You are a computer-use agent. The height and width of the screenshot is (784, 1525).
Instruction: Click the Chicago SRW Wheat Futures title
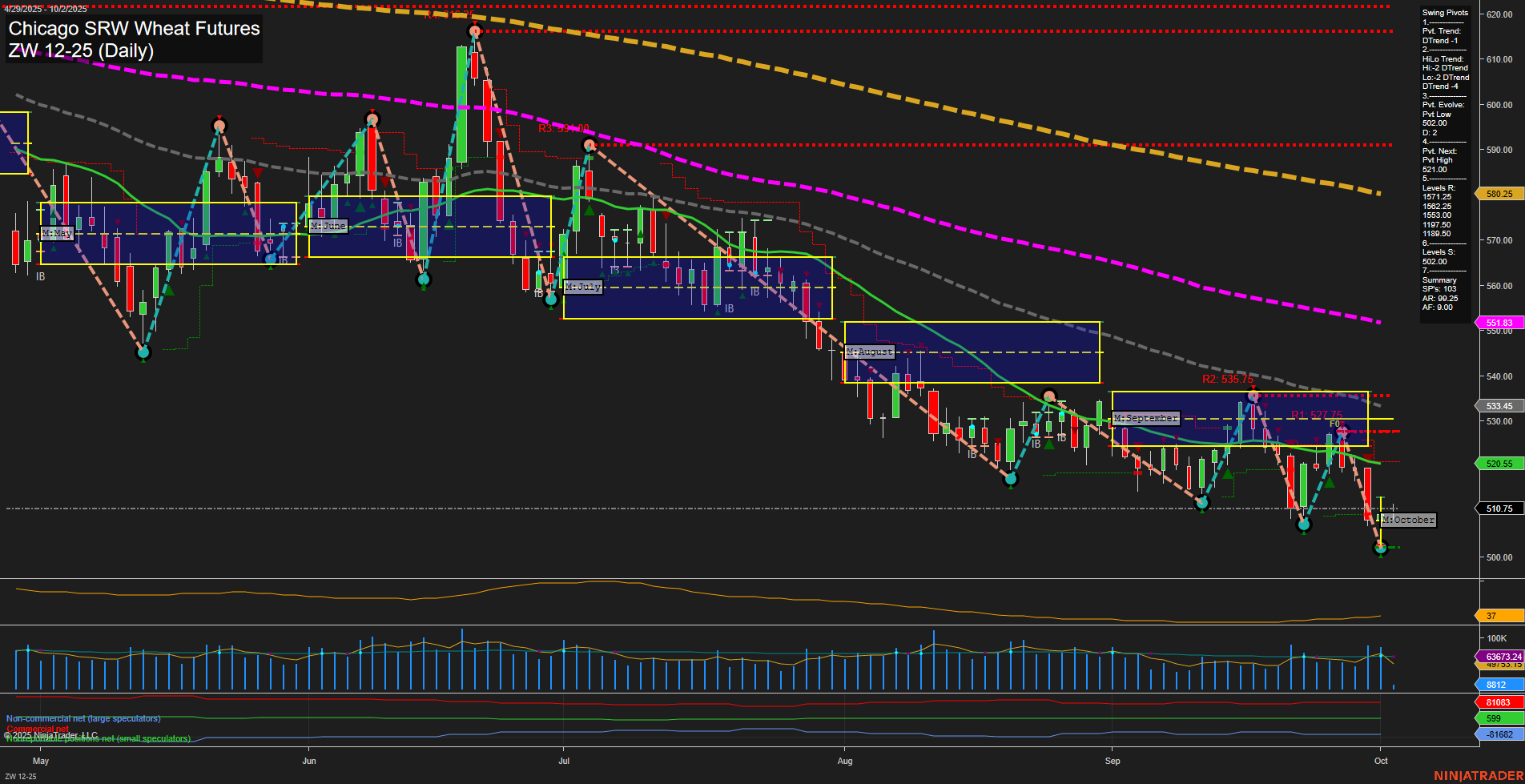132,29
